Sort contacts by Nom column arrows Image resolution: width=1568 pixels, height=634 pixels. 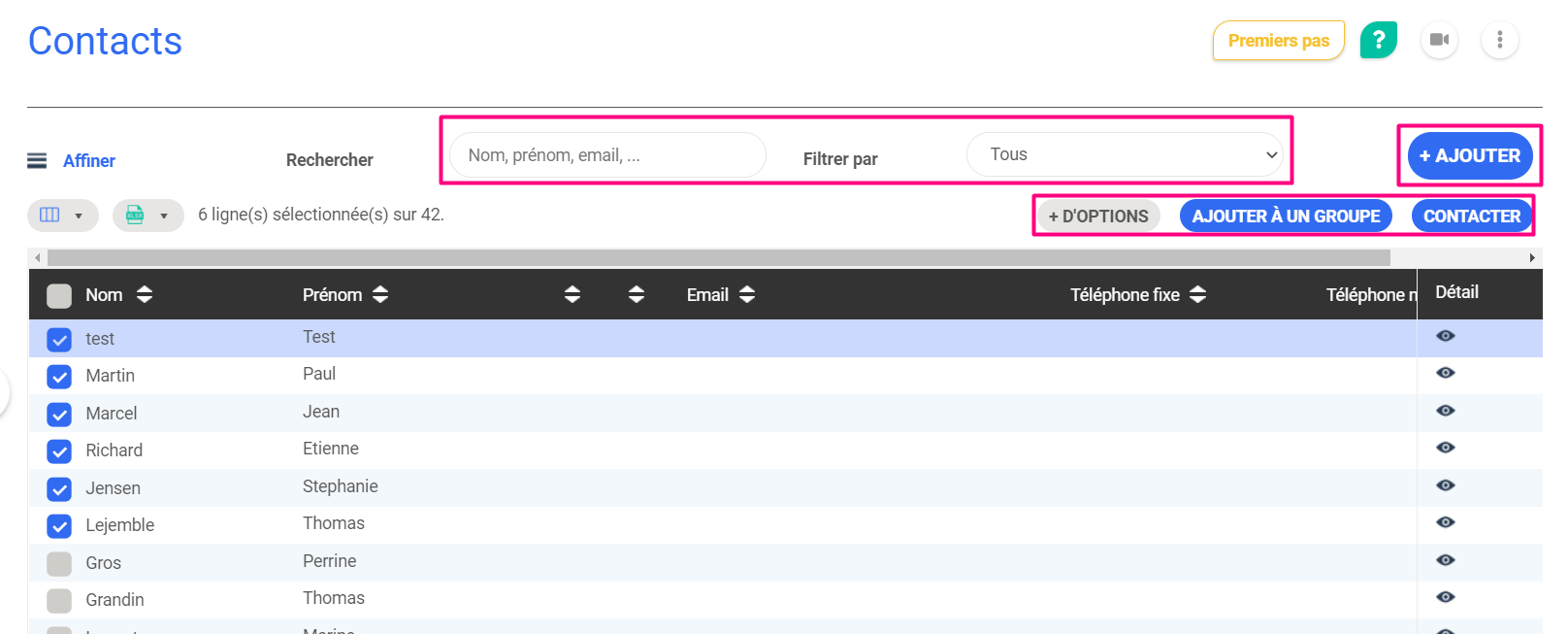(145, 294)
